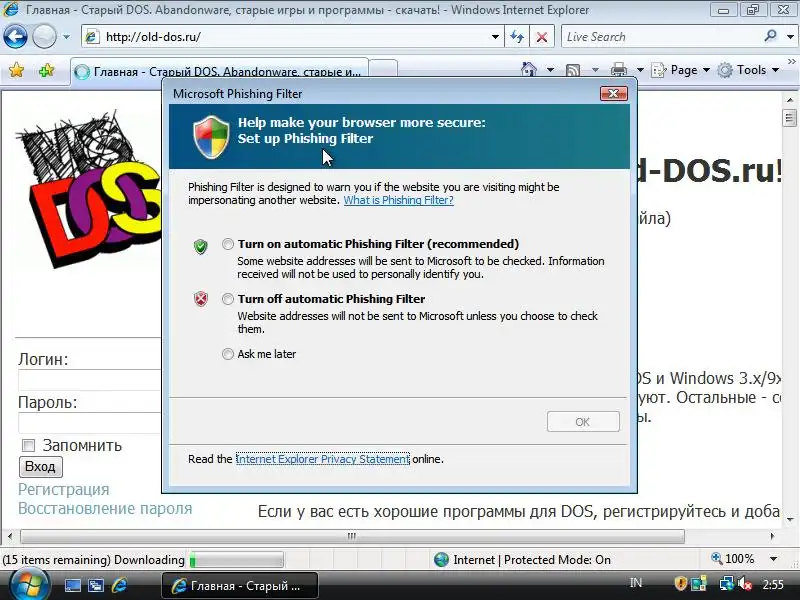Select the Главная - Старый DOS tab
The image size is (800, 600).
219,71
